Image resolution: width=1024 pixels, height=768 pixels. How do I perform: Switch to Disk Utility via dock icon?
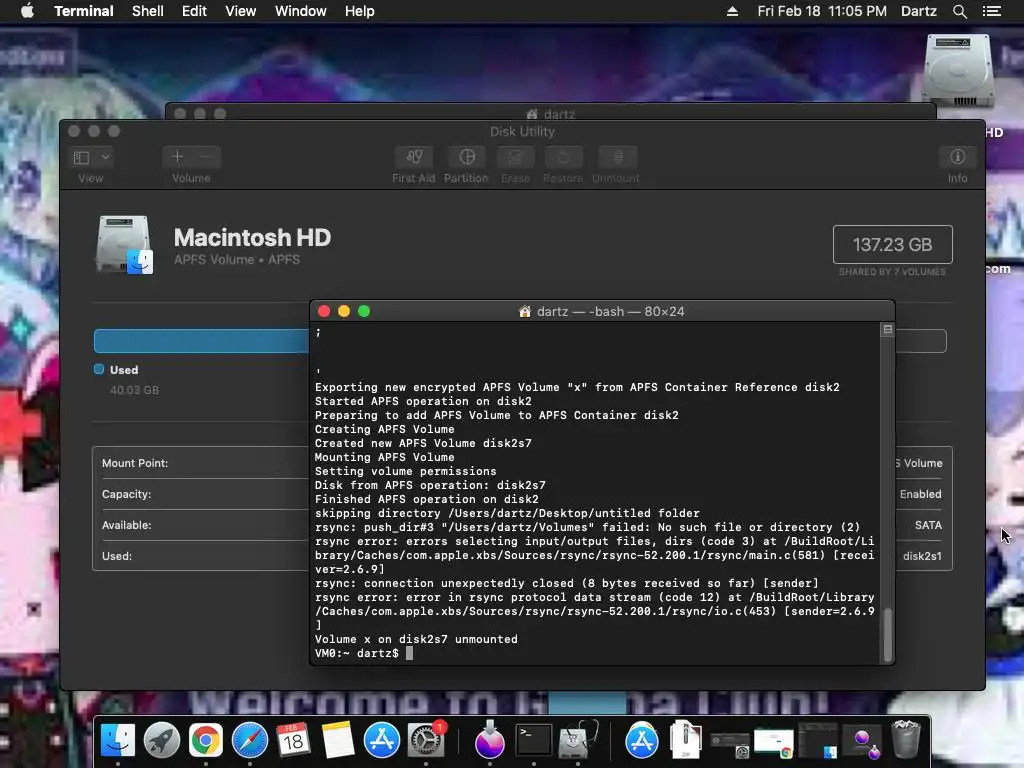[x=577, y=741]
